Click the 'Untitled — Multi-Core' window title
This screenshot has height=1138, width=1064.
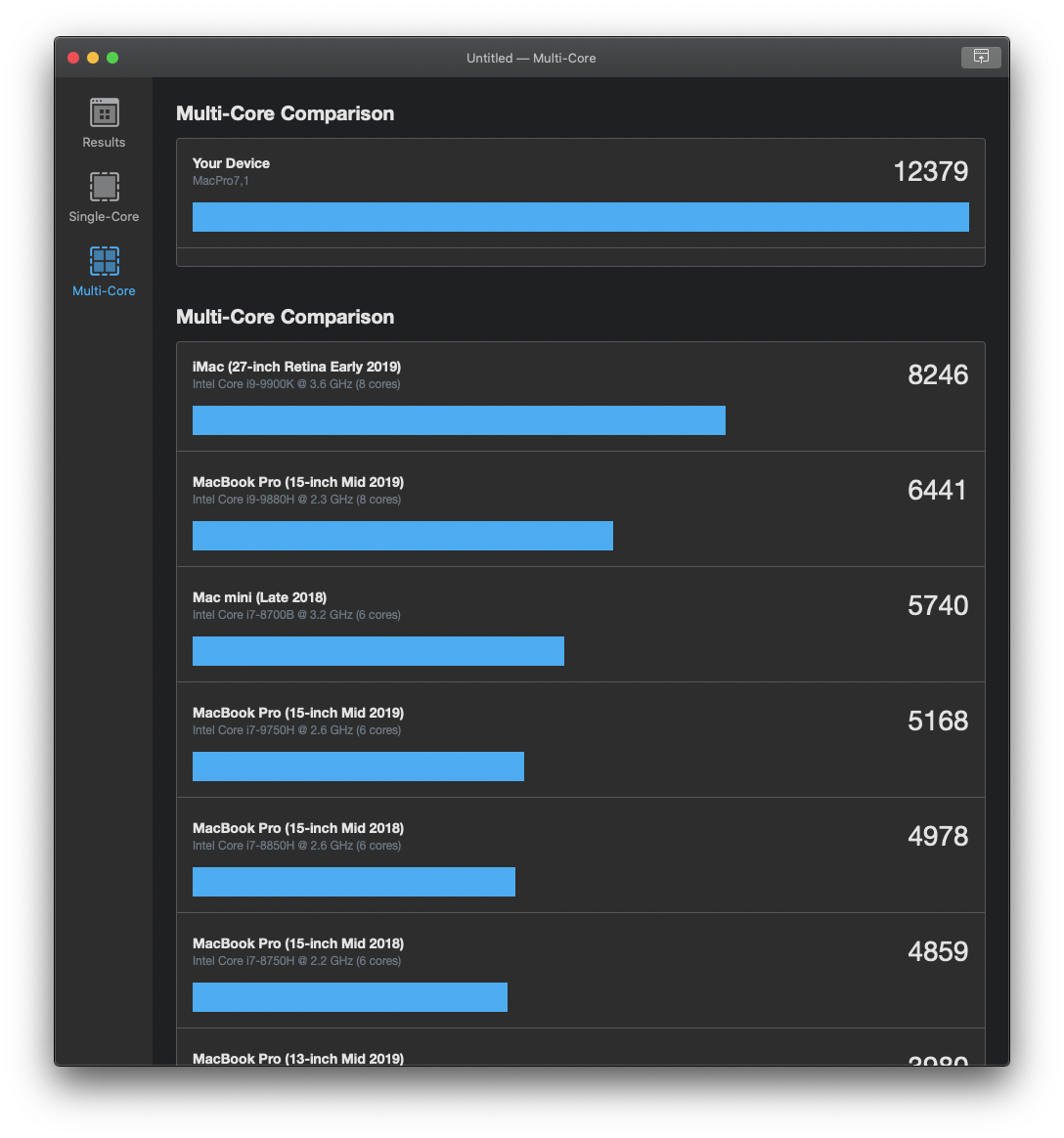(x=531, y=58)
